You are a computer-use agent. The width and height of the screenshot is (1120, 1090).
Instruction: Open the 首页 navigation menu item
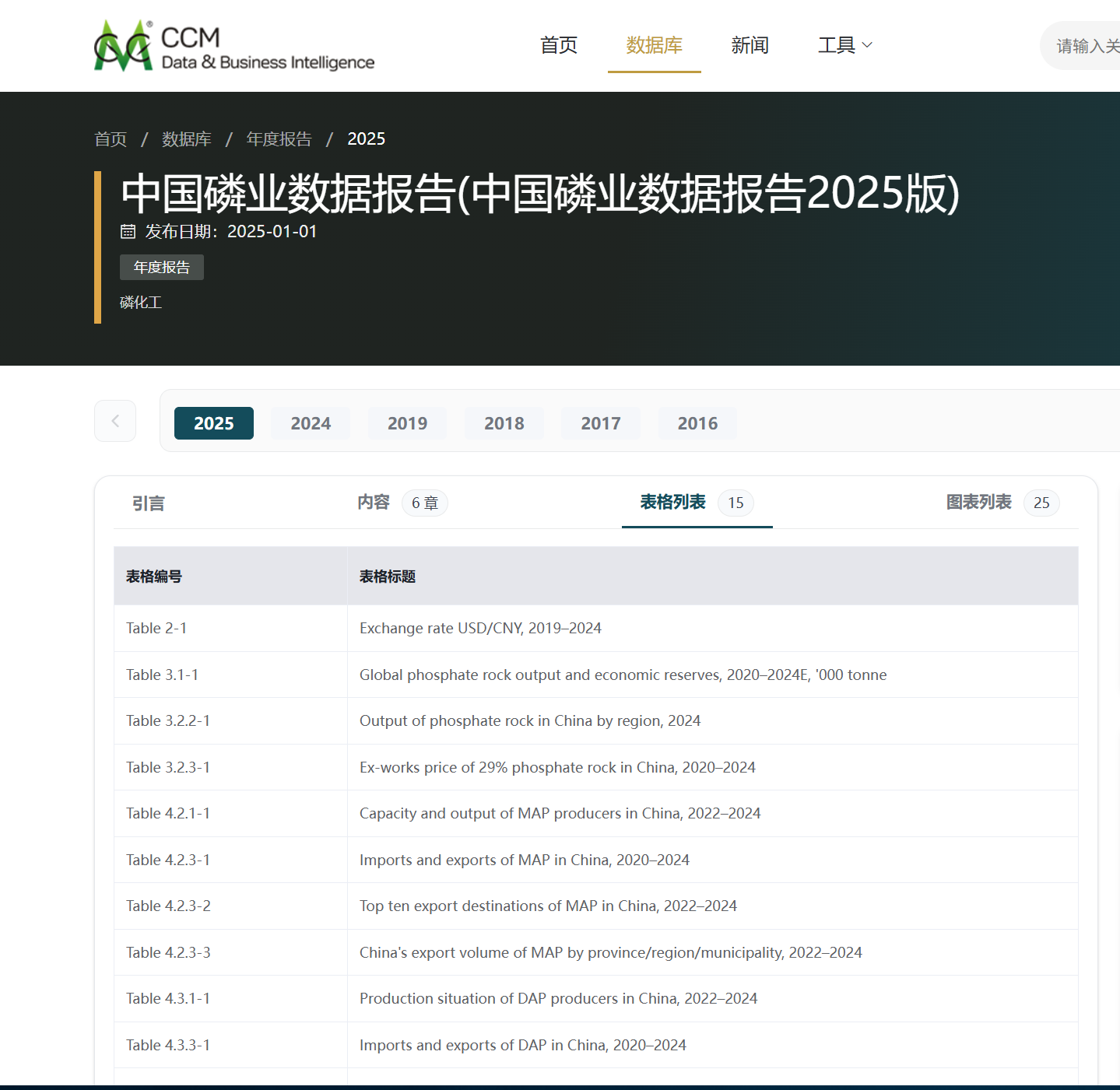click(559, 46)
